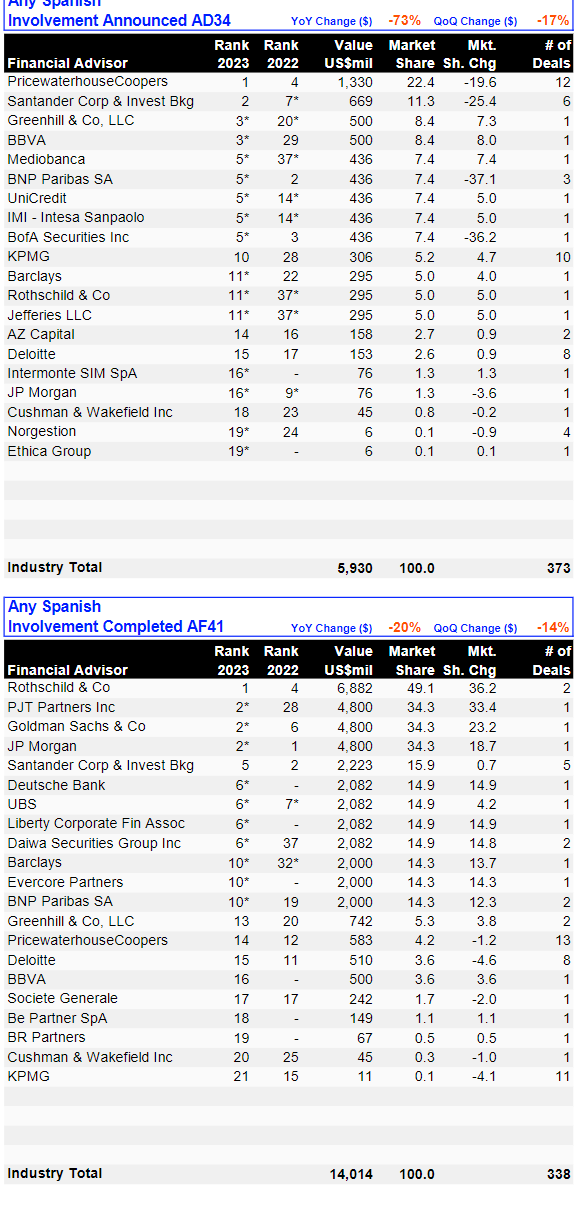Click the UniCredit advisor name
Screen dimensions: 581x1207
pos(37,198)
